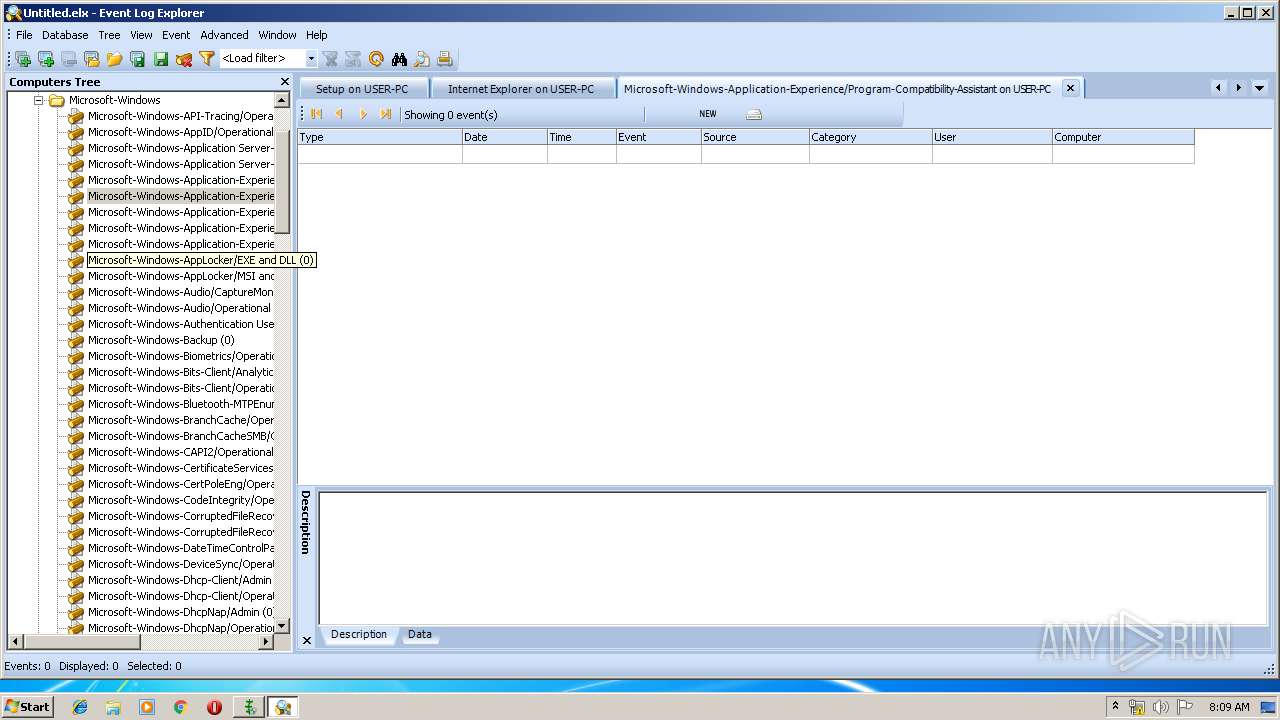Select Microsoft-Windows-Backup (0) log
The width and height of the screenshot is (1280, 720).
[161, 340]
